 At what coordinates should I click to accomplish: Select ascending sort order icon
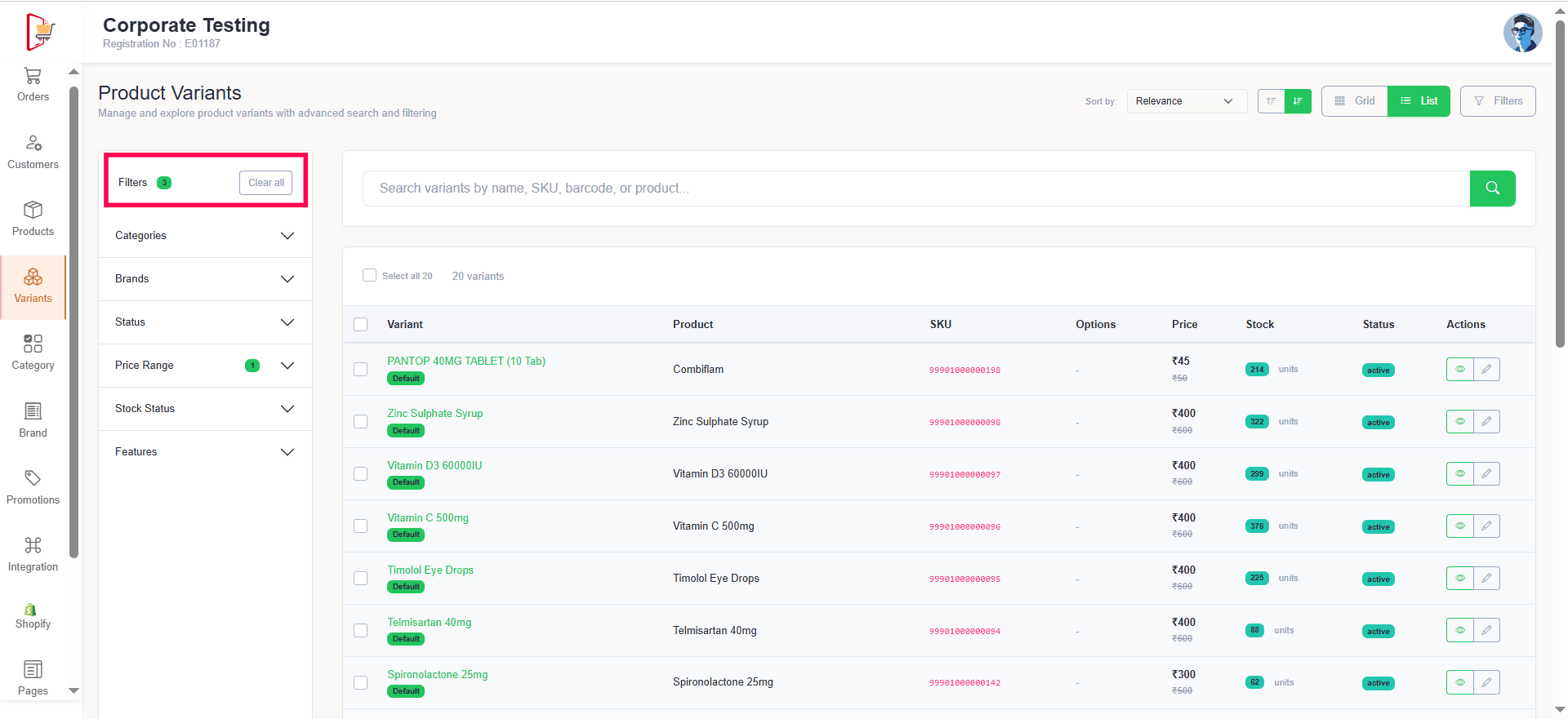point(1271,101)
